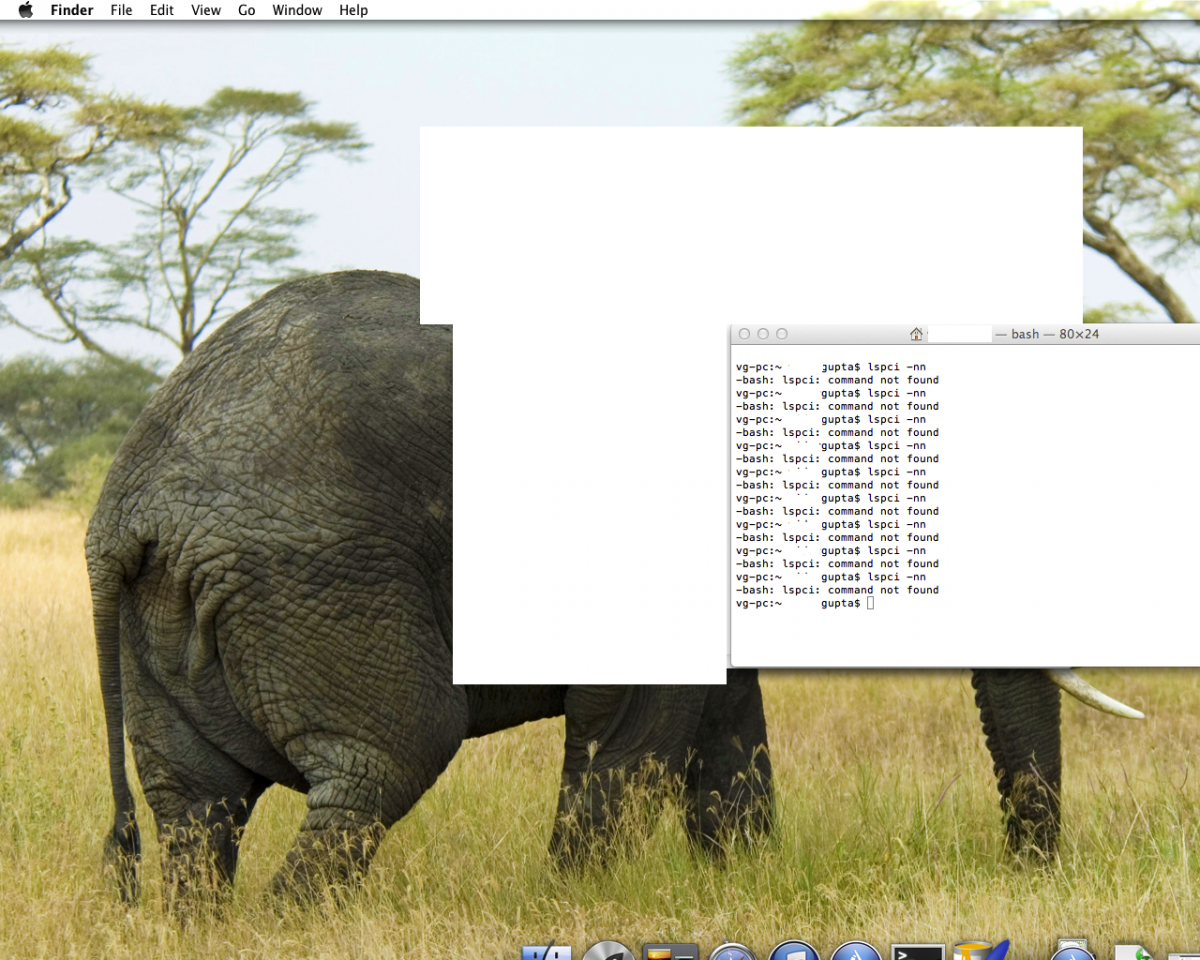Open the Go menu
This screenshot has width=1200, height=960.
[246, 10]
